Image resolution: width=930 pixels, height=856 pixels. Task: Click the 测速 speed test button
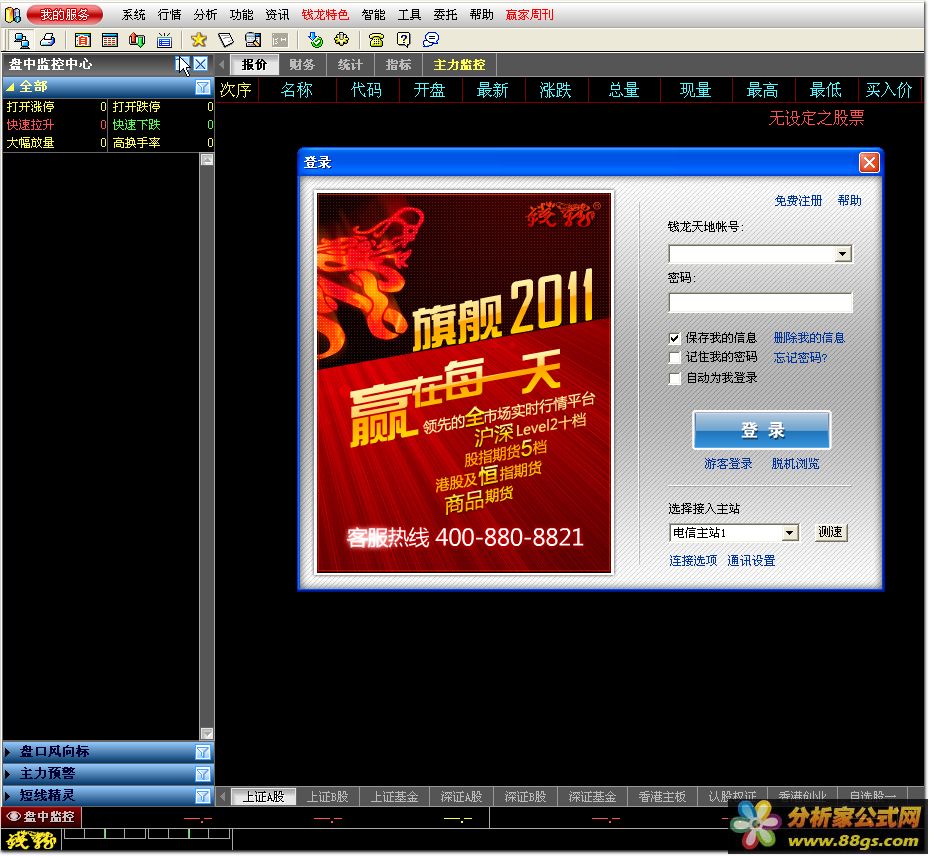pos(830,533)
